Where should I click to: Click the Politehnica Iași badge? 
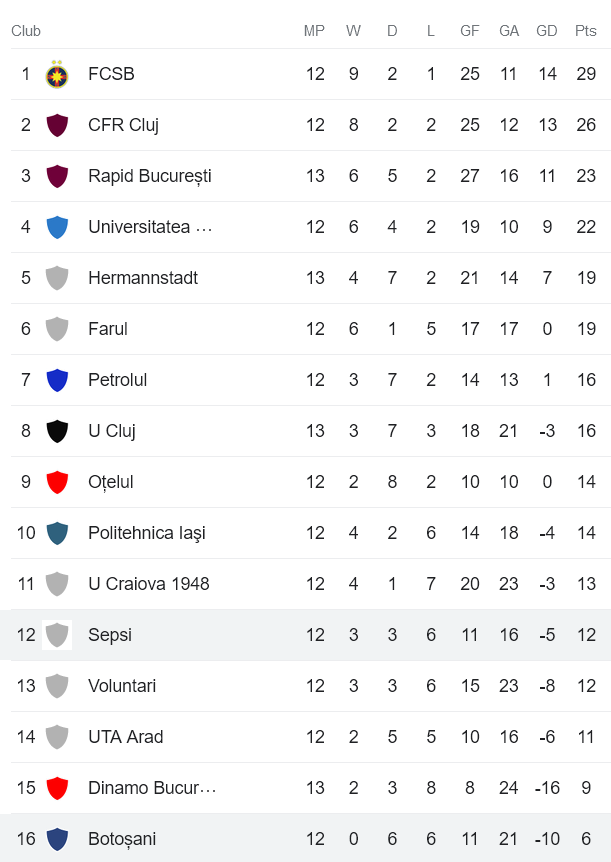tap(57, 532)
